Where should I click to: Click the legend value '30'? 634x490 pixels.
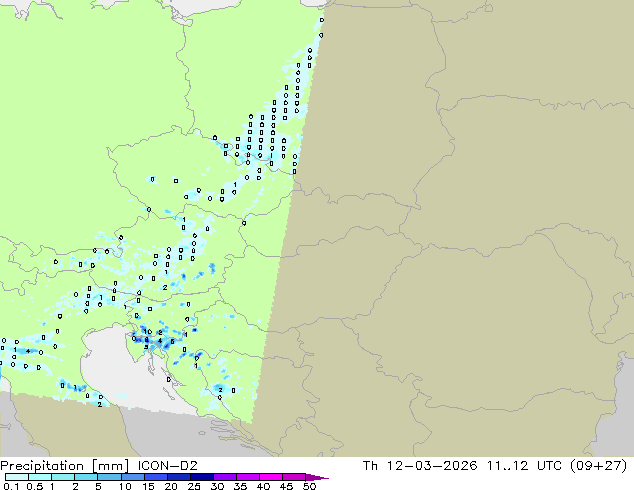click(x=218, y=486)
